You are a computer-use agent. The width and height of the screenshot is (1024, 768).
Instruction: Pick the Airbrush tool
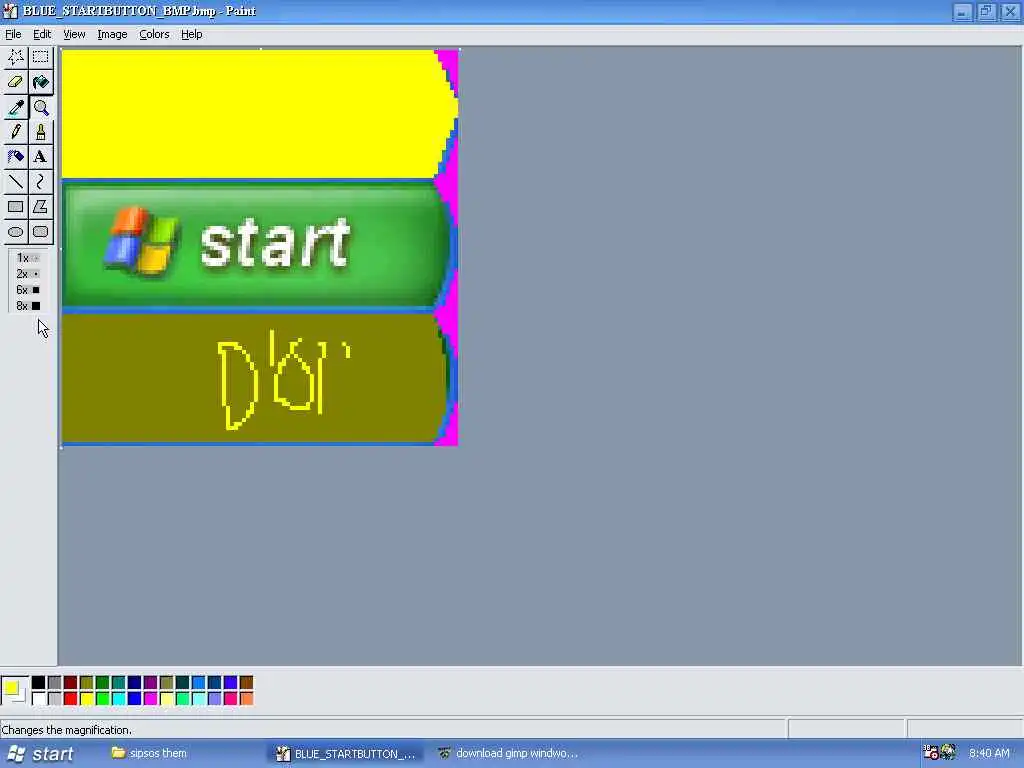point(16,157)
